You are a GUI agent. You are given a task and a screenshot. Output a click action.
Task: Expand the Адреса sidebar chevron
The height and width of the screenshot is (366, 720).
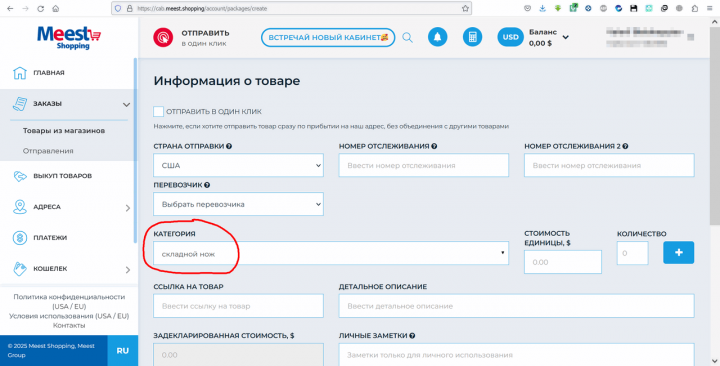(128, 208)
